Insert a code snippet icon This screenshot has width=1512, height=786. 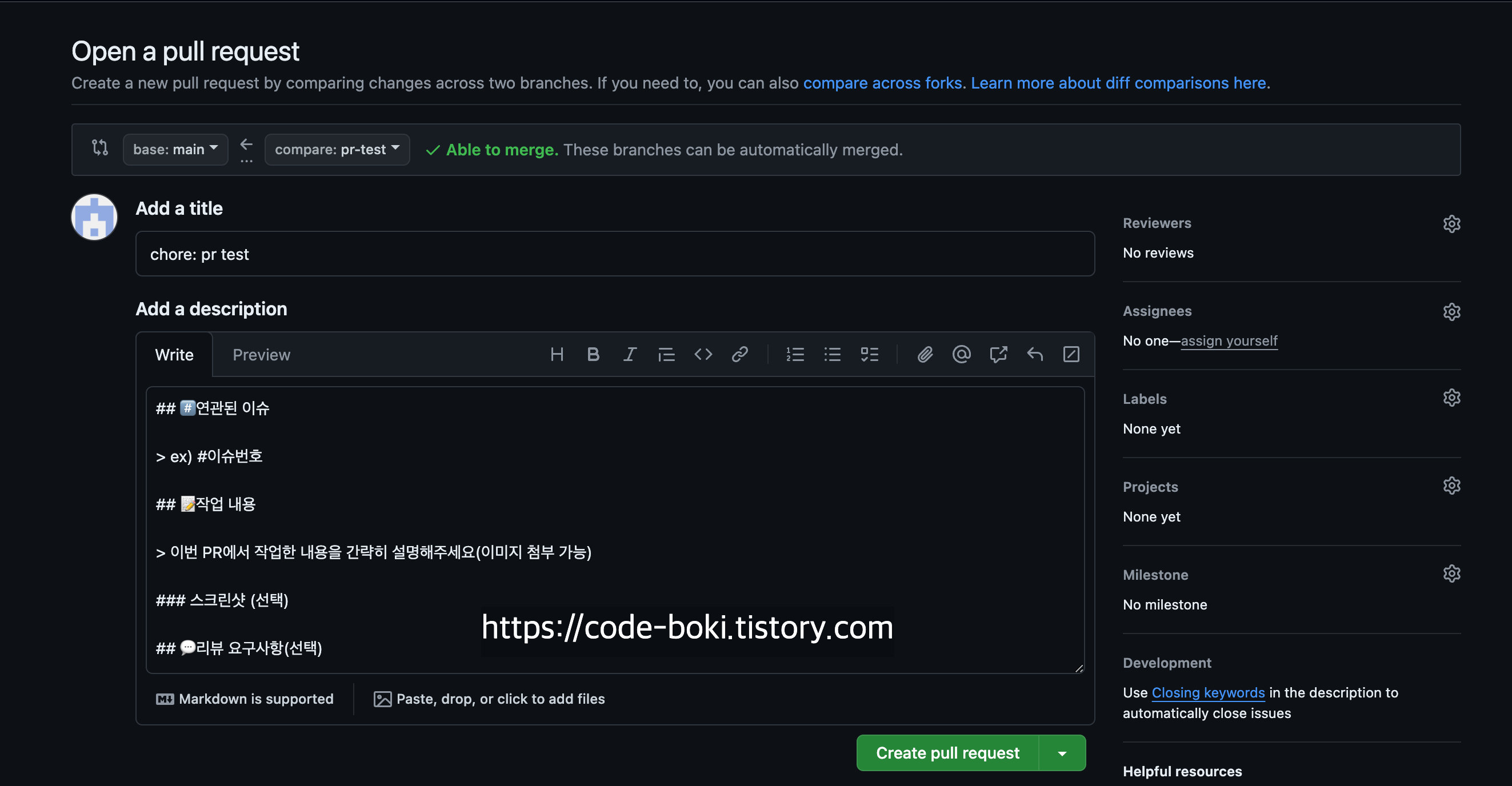tap(703, 354)
